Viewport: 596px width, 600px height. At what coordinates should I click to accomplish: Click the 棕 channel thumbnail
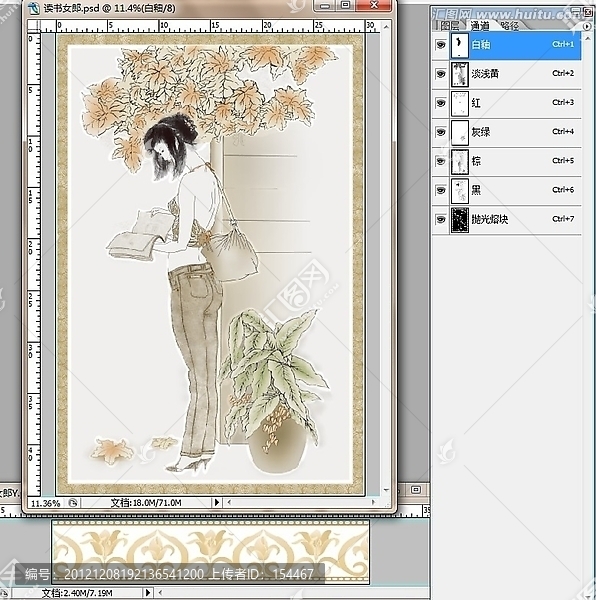(x=459, y=161)
